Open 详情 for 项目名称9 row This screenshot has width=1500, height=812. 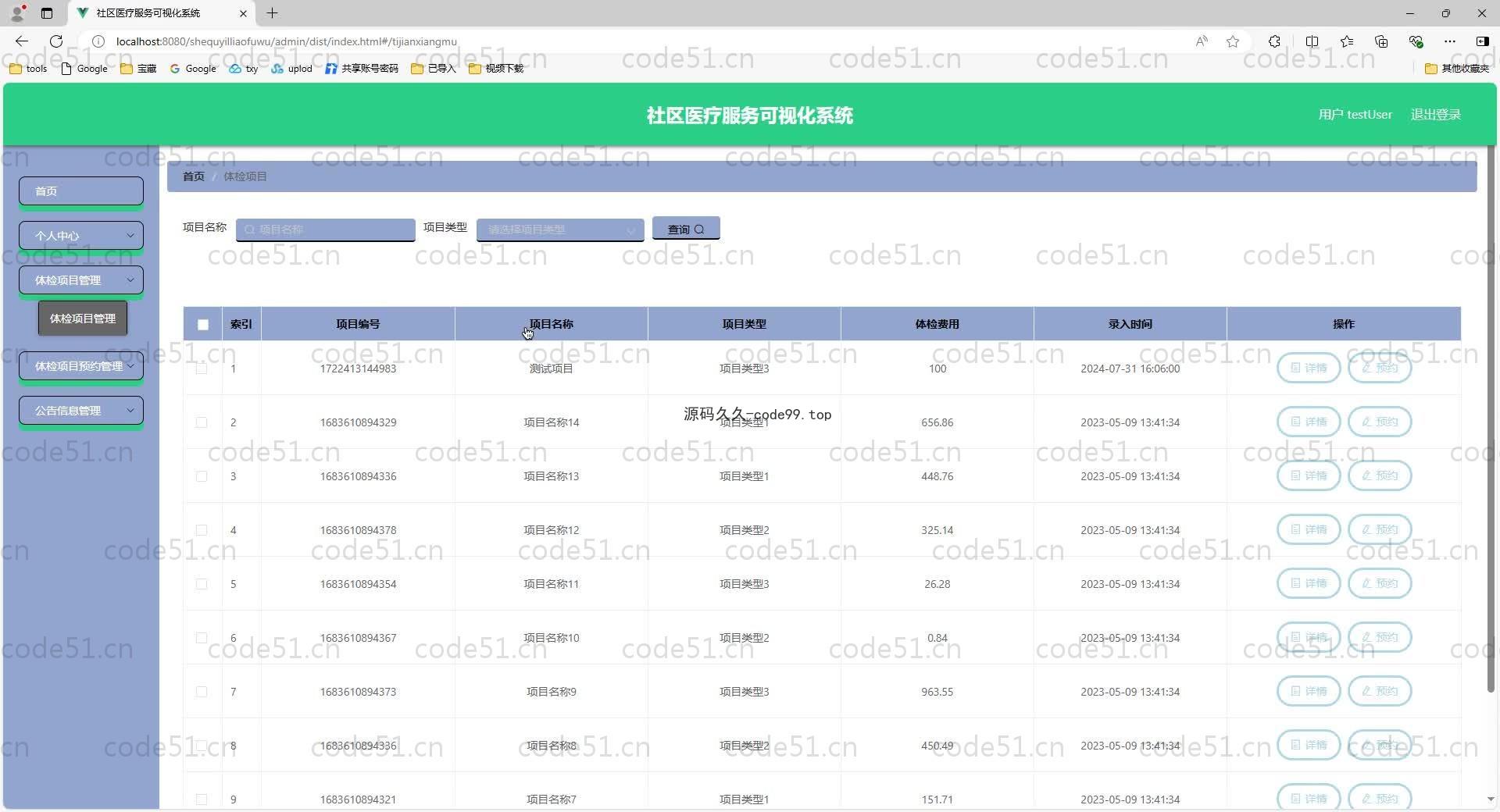coord(1309,691)
